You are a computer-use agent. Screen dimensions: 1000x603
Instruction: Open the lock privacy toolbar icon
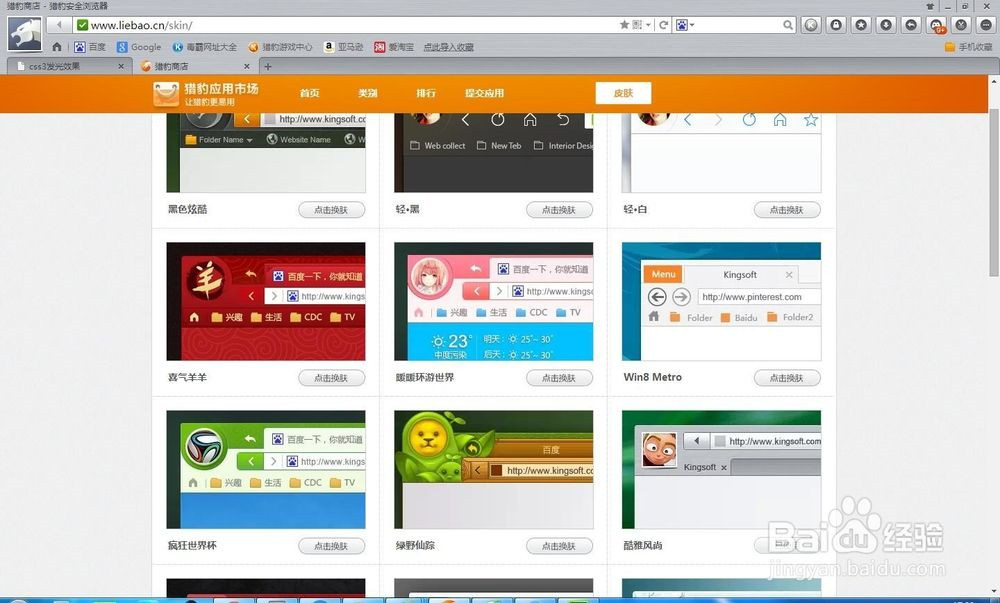[836, 25]
